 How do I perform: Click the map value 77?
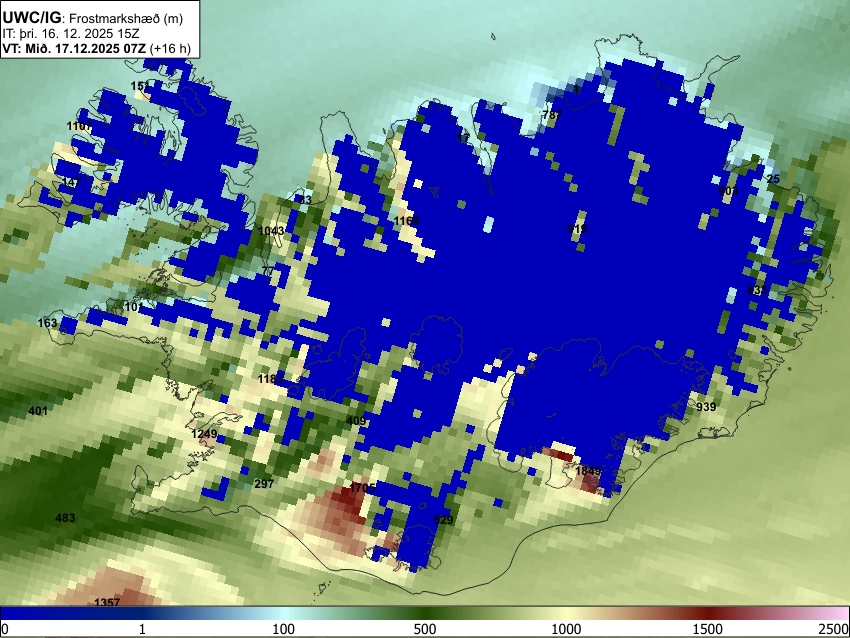click(x=268, y=271)
